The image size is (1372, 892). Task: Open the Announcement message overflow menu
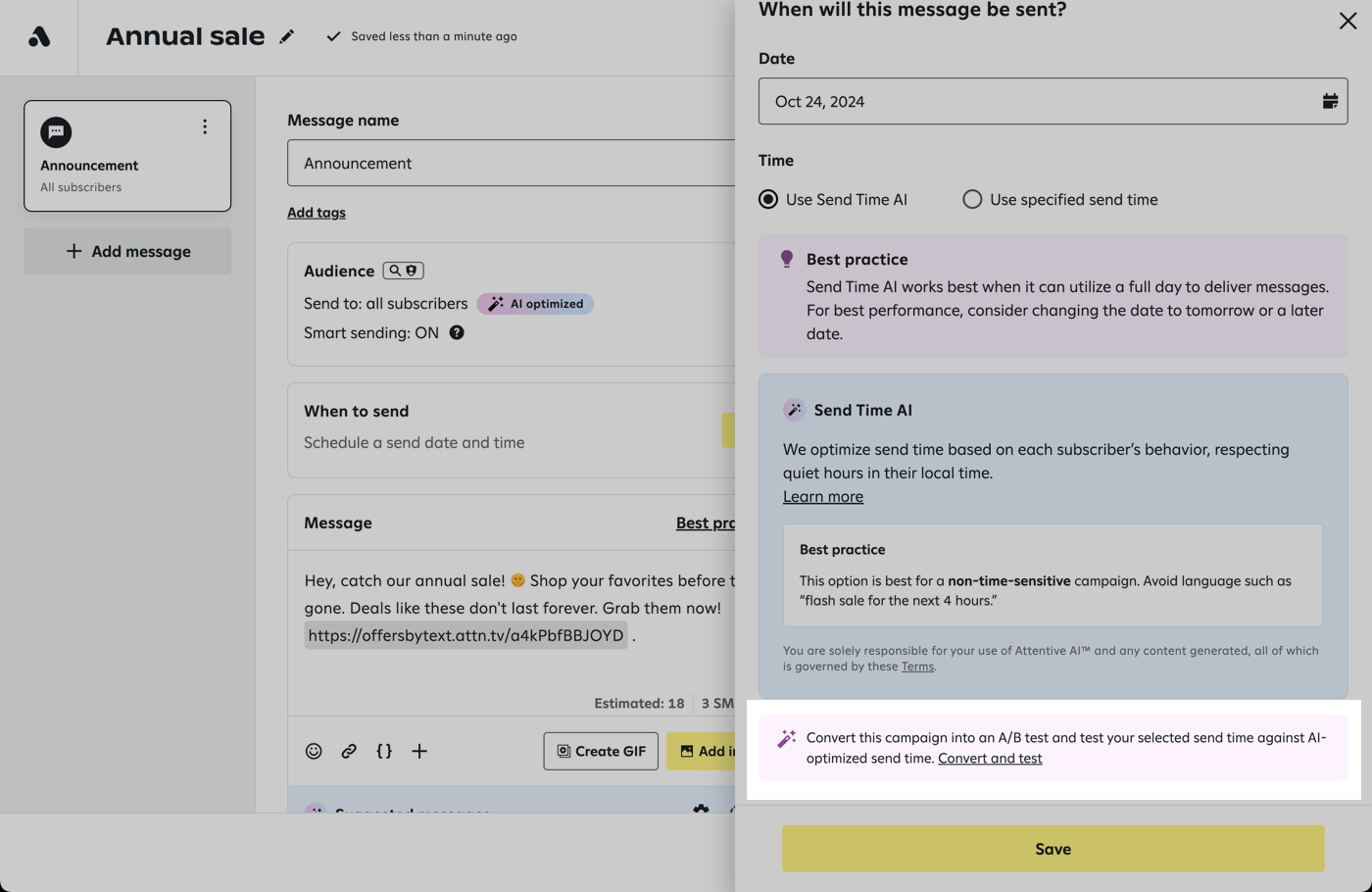click(205, 126)
